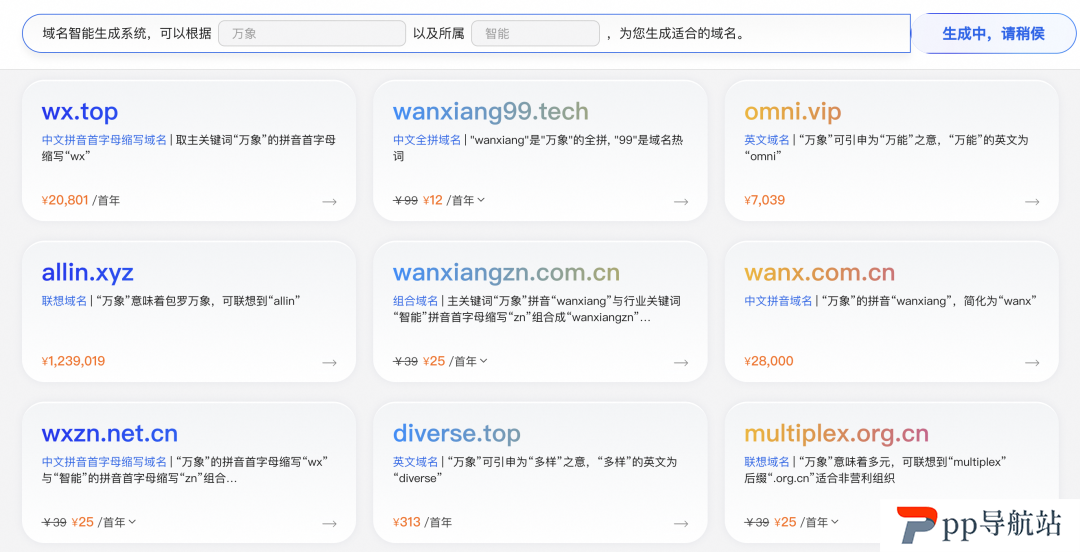The width and height of the screenshot is (1080, 552).
Task: Open the multiplex.org.cn domain title
Action: tap(836, 434)
